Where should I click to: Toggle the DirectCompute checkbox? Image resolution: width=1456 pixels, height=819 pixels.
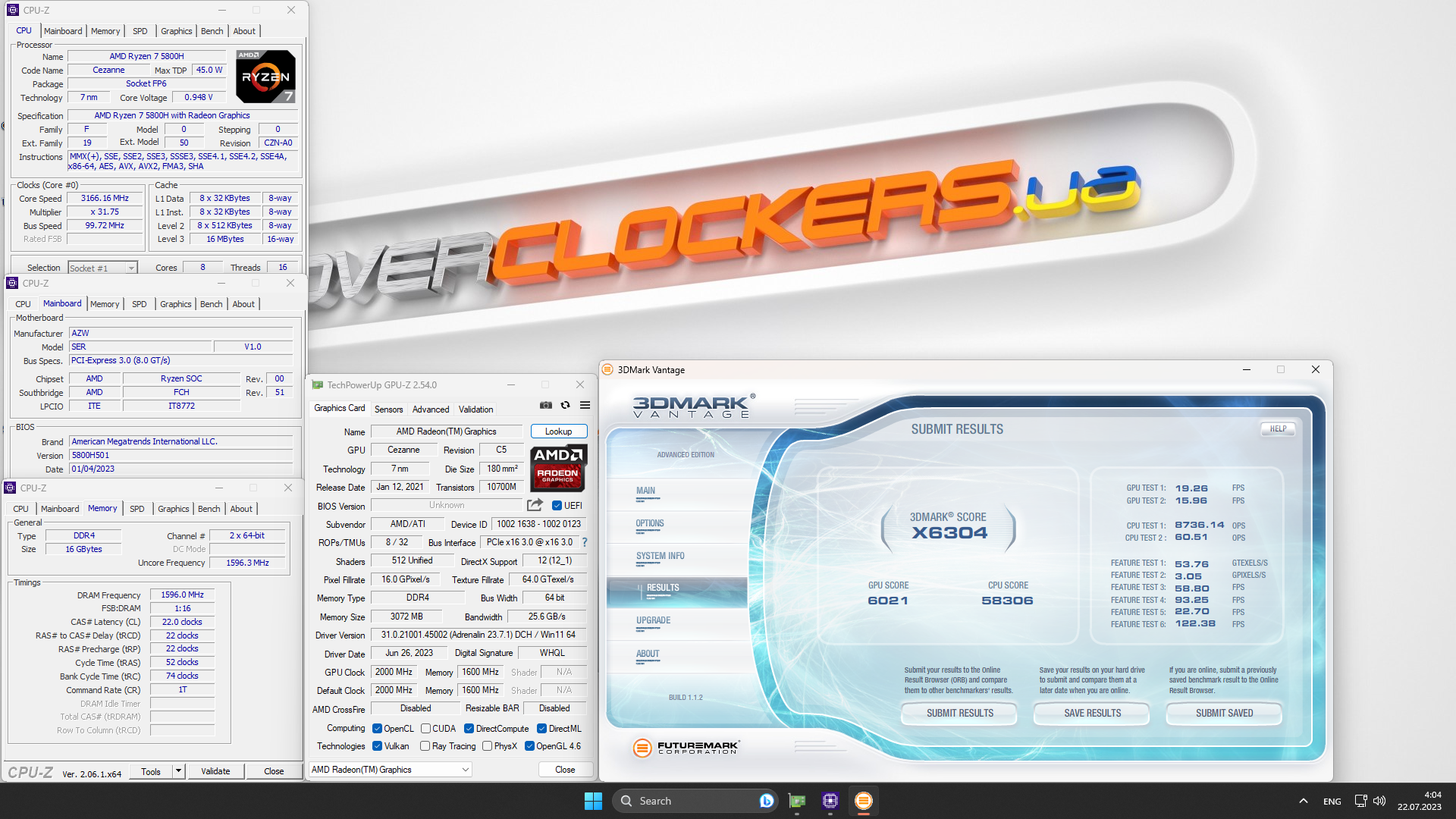tap(469, 728)
